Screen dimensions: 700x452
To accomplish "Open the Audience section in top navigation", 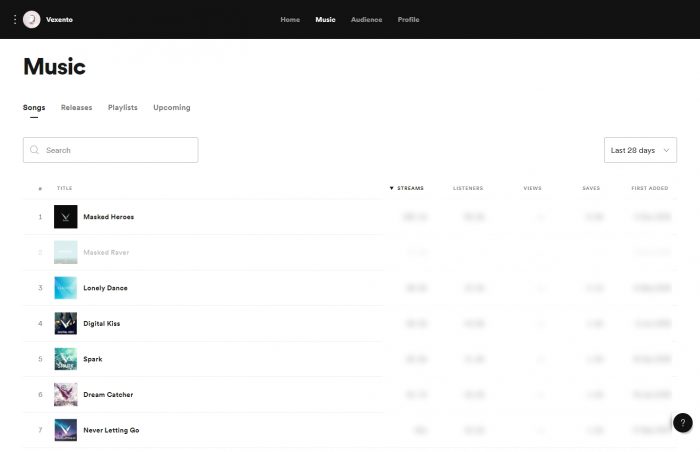I will 366,20.
